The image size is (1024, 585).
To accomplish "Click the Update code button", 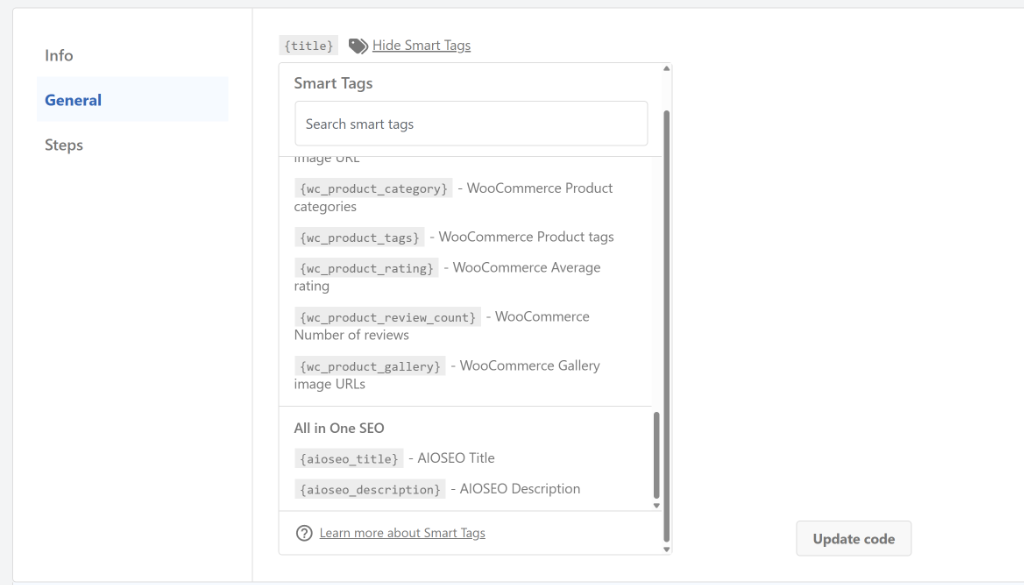I will click(x=854, y=539).
